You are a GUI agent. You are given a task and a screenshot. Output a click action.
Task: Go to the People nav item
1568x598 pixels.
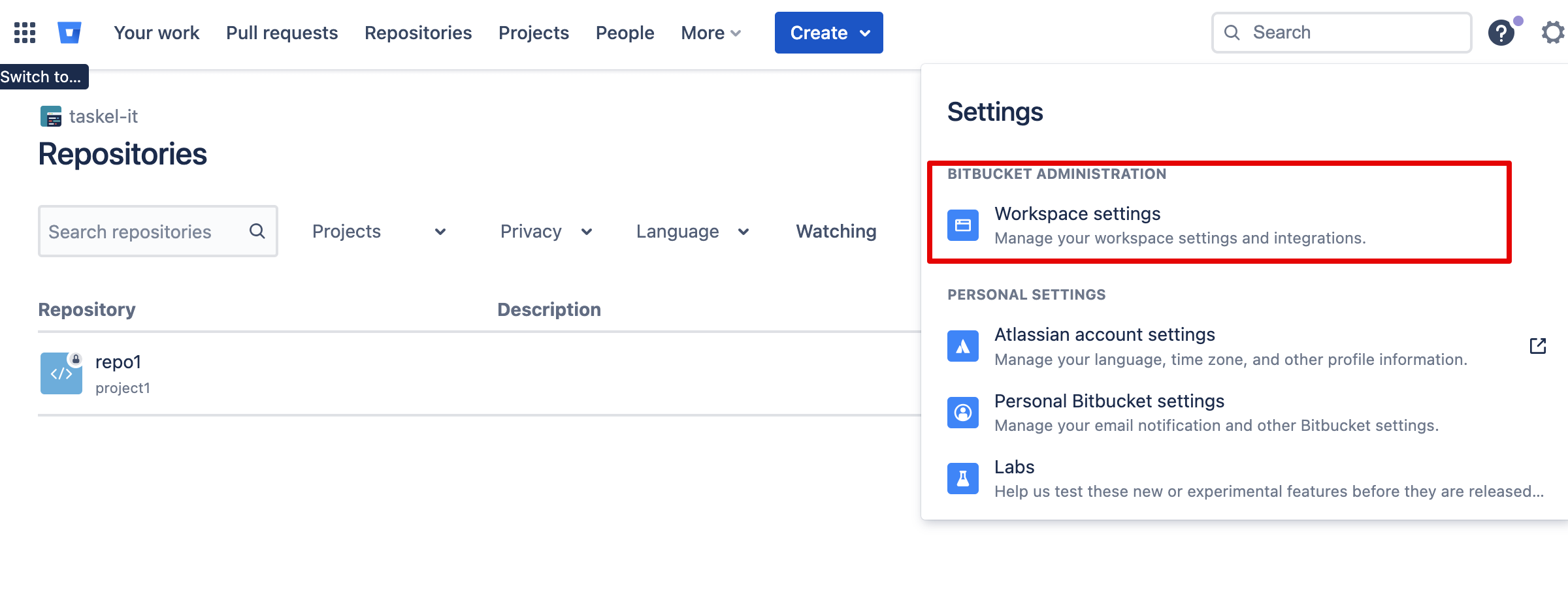625,33
